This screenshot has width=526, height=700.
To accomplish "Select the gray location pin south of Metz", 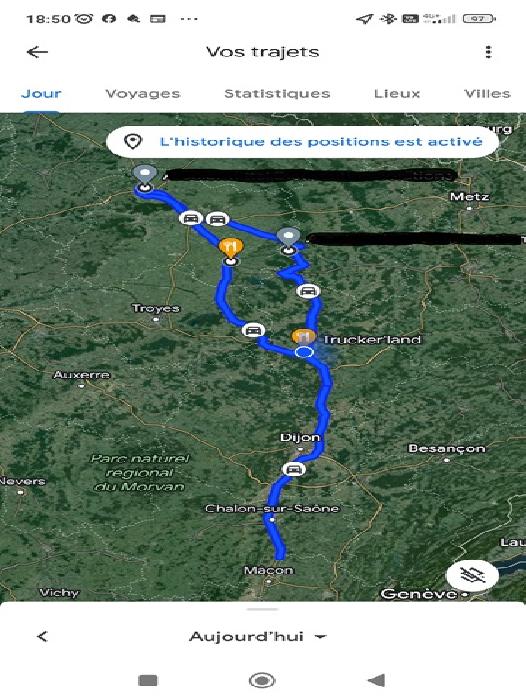I will pos(288,238).
